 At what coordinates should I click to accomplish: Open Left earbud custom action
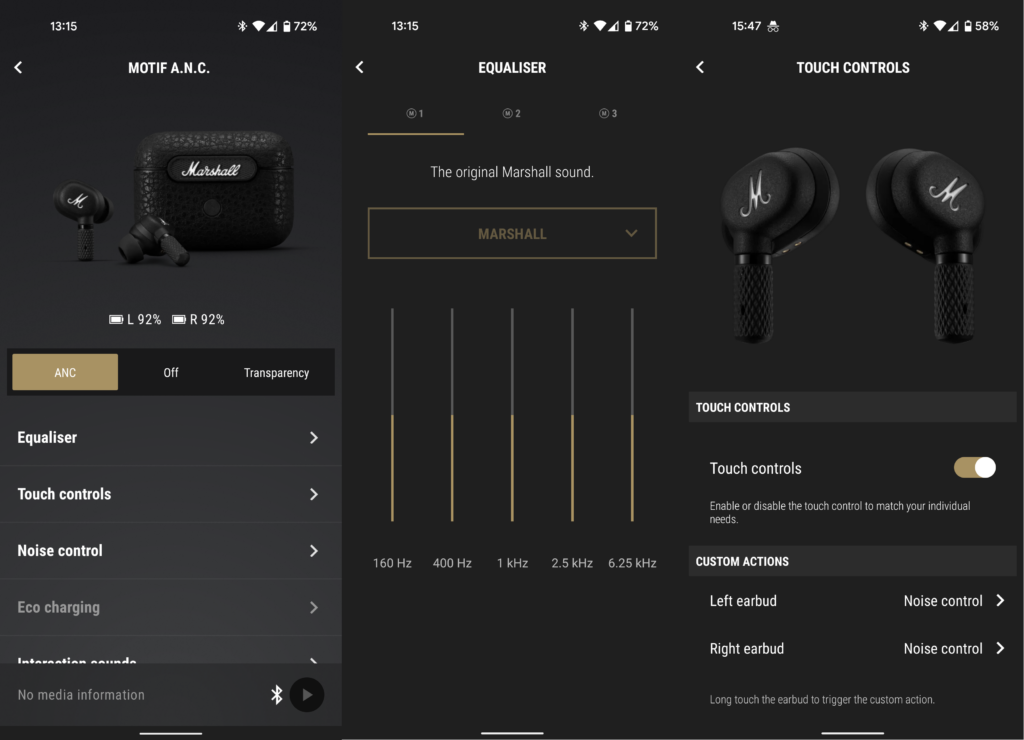pyautogui.click(x=853, y=601)
